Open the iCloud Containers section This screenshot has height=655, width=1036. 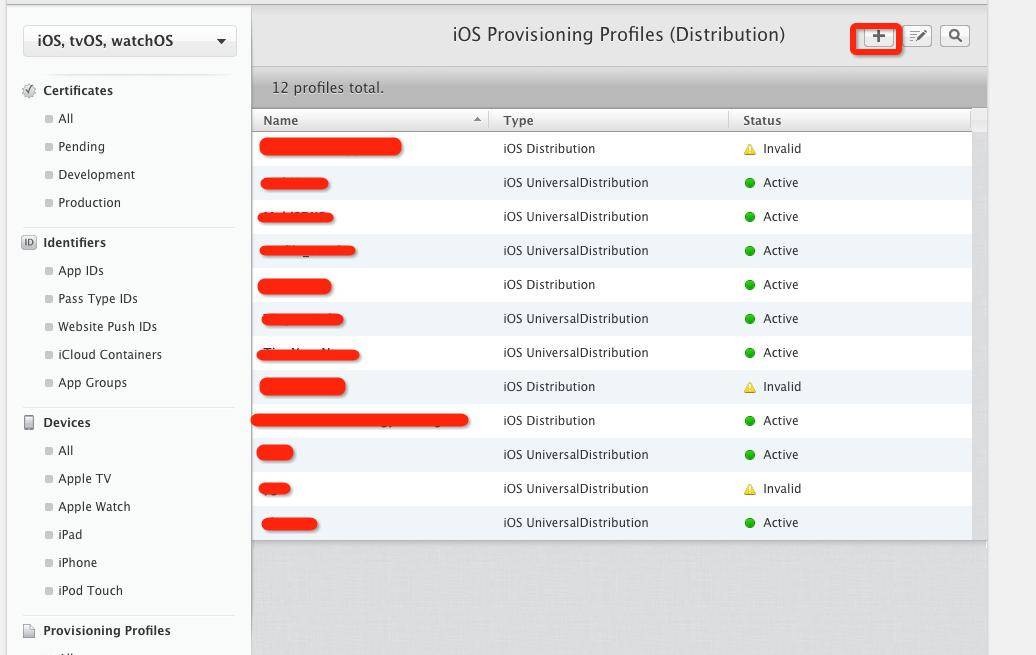click(x=110, y=354)
